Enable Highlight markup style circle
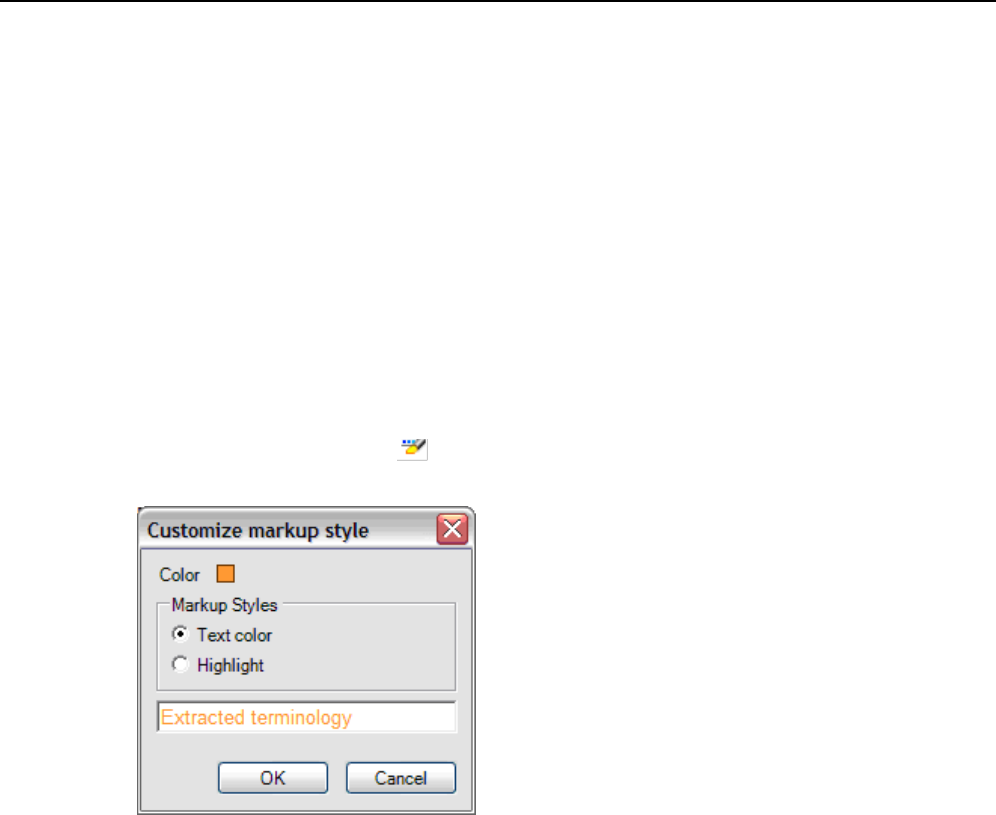 180,664
